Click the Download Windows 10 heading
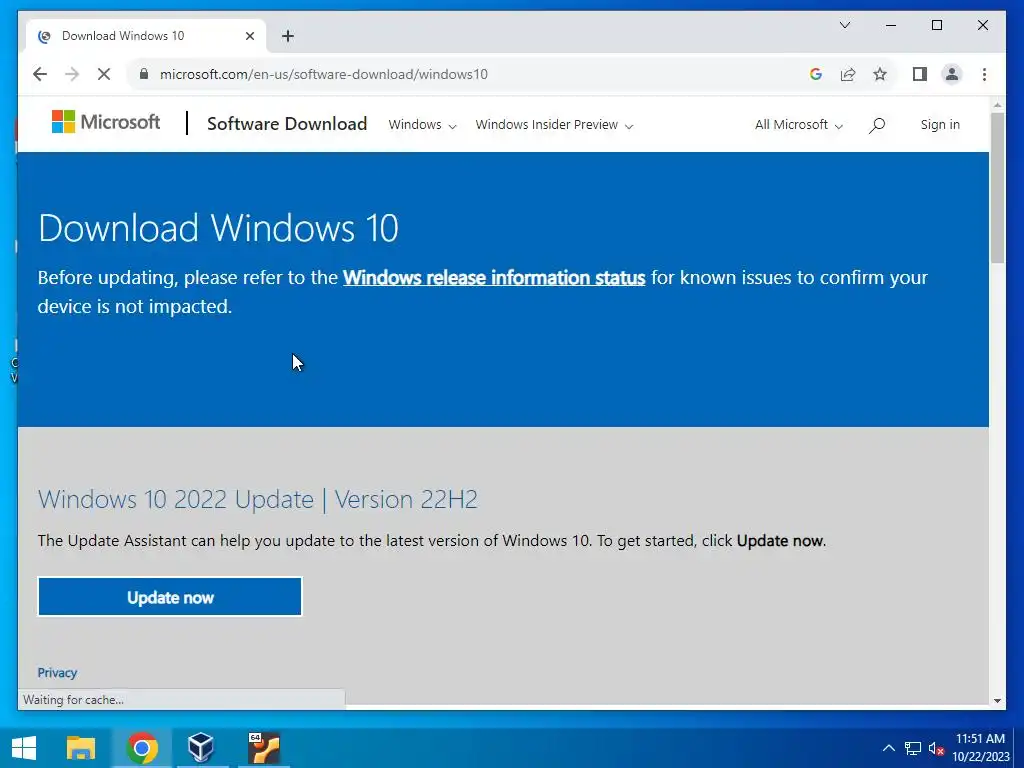The width and height of the screenshot is (1024, 768). (x=218, y=228)
